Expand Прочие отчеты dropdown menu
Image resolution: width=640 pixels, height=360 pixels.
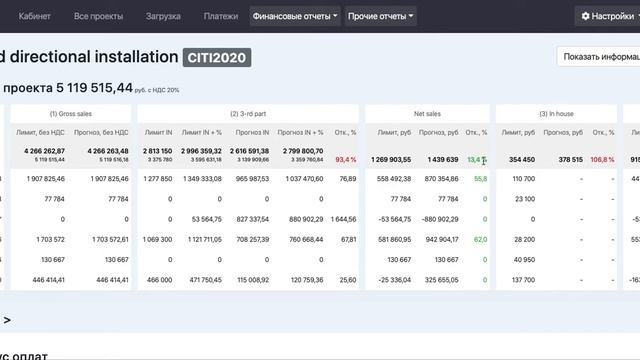pos(380,16)
